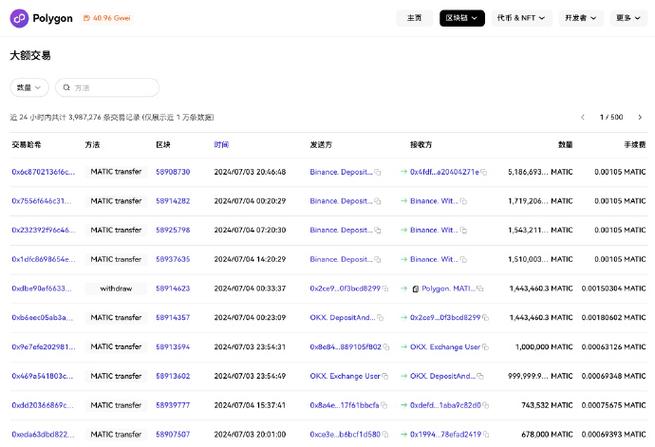Open Polygon MATI... receiver link
Image resolution: width=655 pixels, height=447 pixels.
pos(448,289)
